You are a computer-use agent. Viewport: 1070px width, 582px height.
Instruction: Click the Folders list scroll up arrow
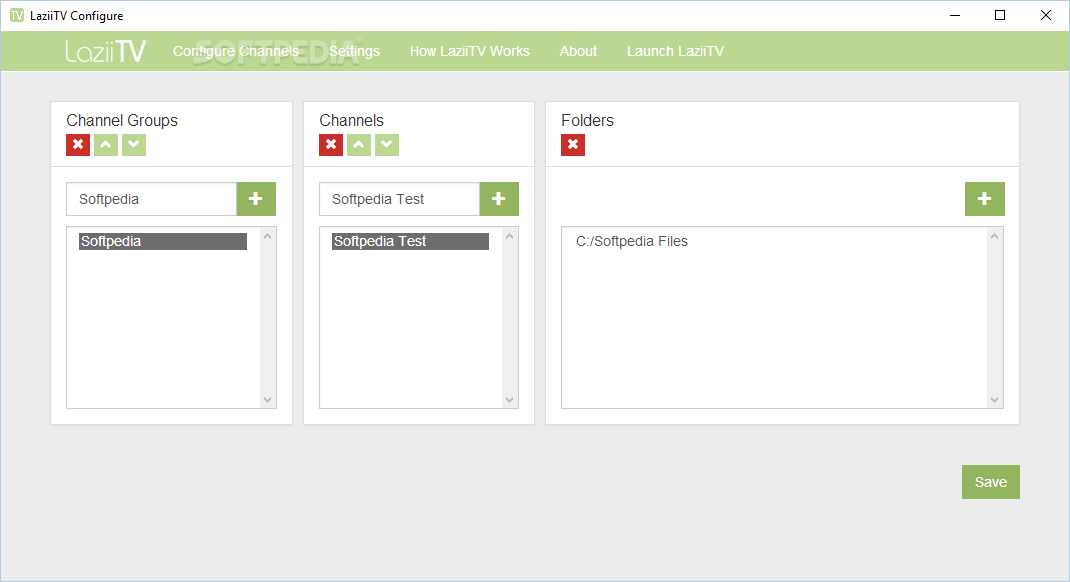pos(994,236)
